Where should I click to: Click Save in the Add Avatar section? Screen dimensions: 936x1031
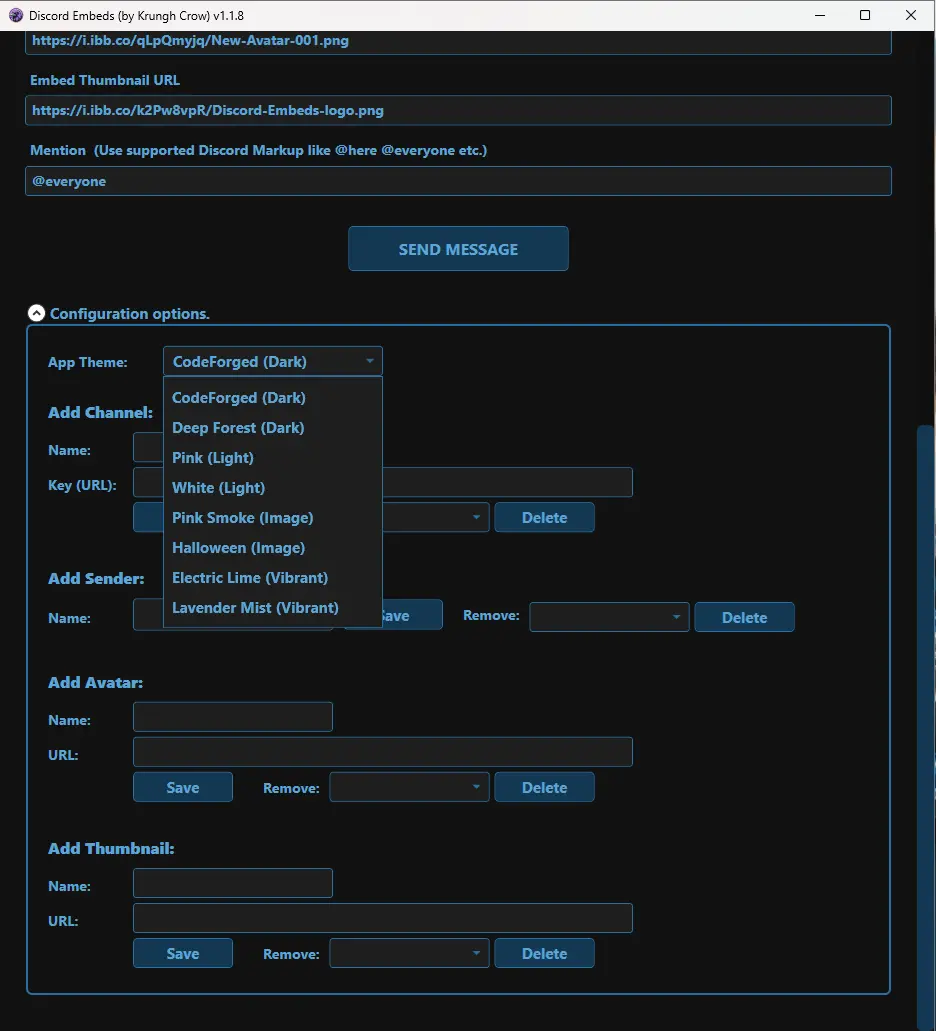click(x=183, y=787)
